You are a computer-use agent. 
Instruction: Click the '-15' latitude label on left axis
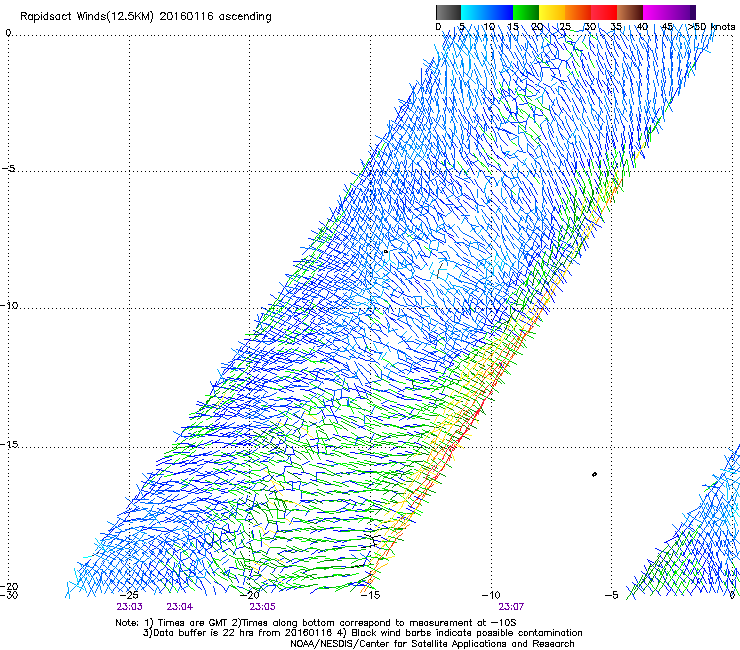[x=9, y=444]
